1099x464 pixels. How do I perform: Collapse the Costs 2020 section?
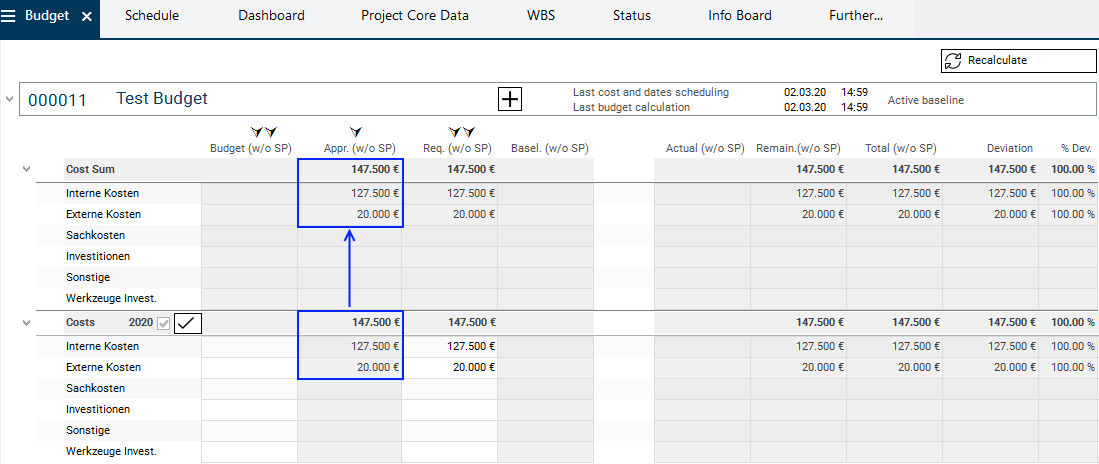[27, 322]
